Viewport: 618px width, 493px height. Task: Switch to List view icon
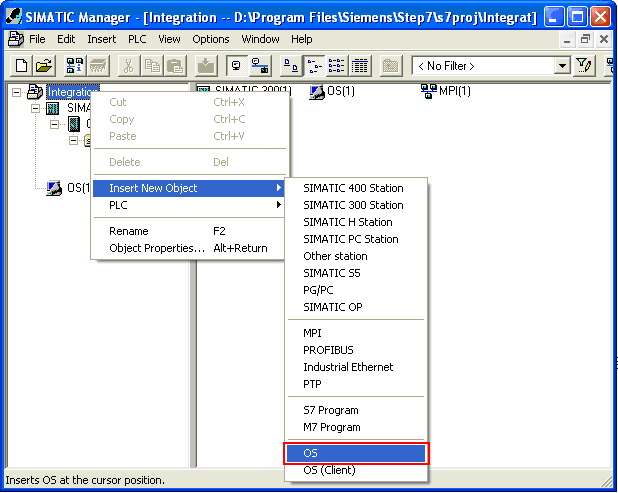click(x=336, y=65)
